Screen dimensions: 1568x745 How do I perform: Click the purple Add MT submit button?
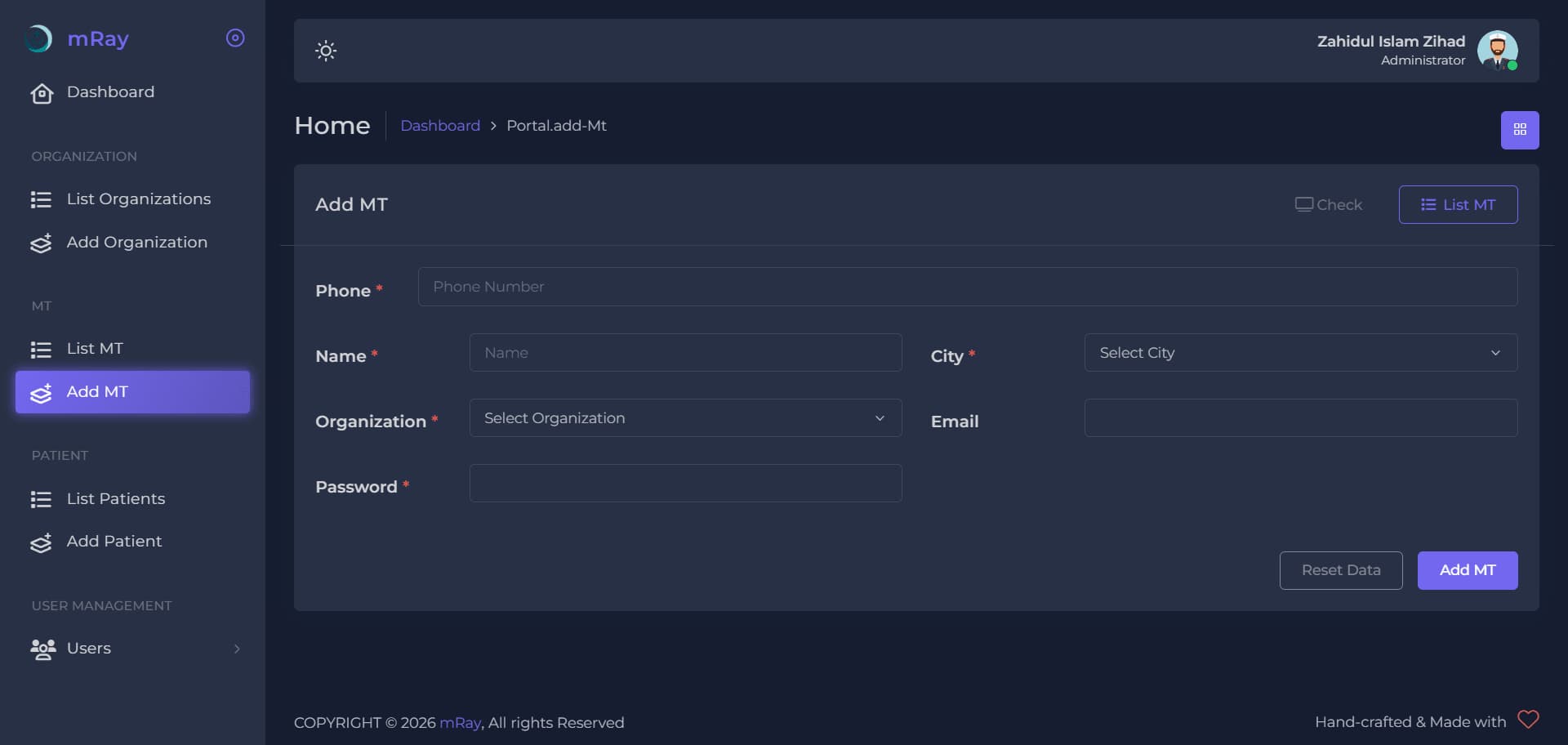[x=1468, y=570]
